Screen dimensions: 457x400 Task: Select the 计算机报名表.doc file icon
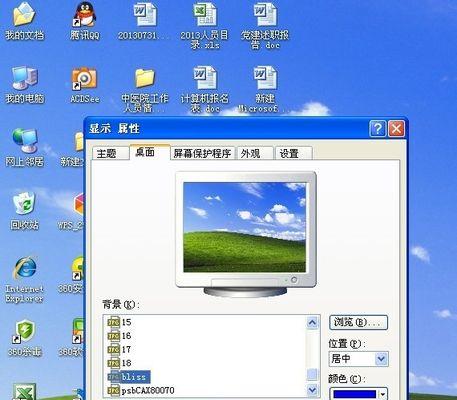[x=205, y=78]
